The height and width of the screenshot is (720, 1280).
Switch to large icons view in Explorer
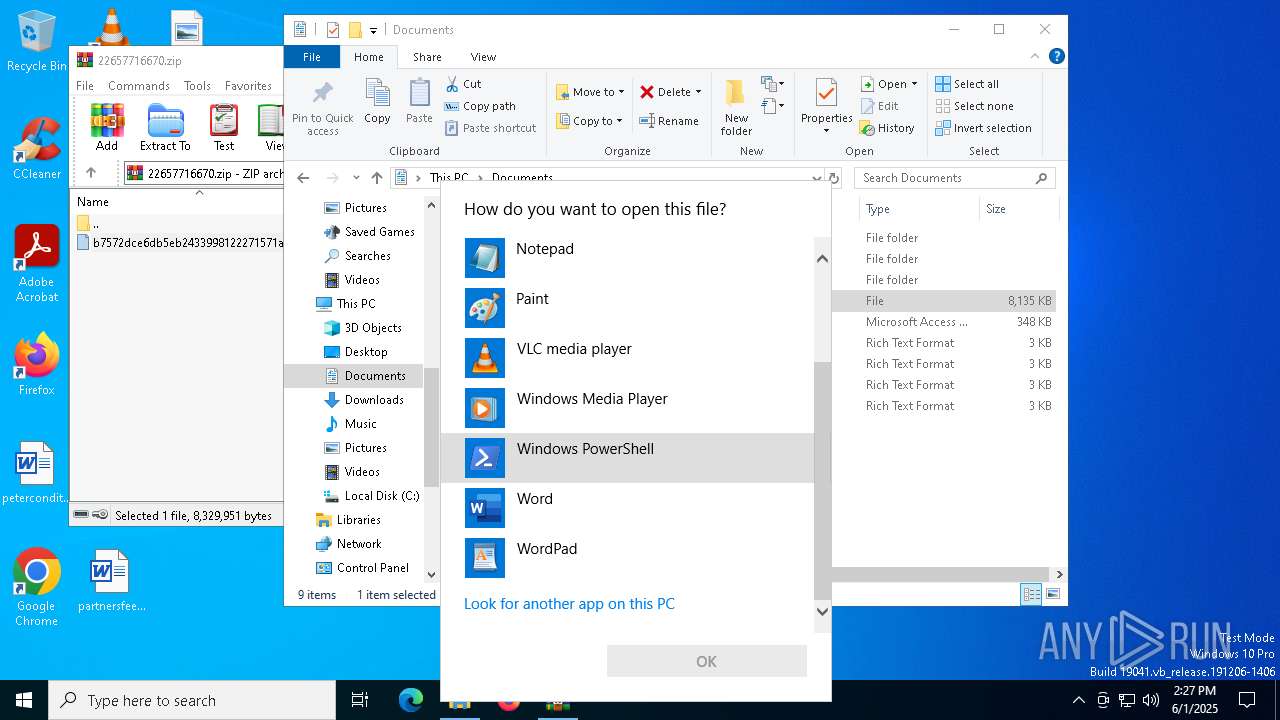pyautogui.click(x=1052, y=594)
